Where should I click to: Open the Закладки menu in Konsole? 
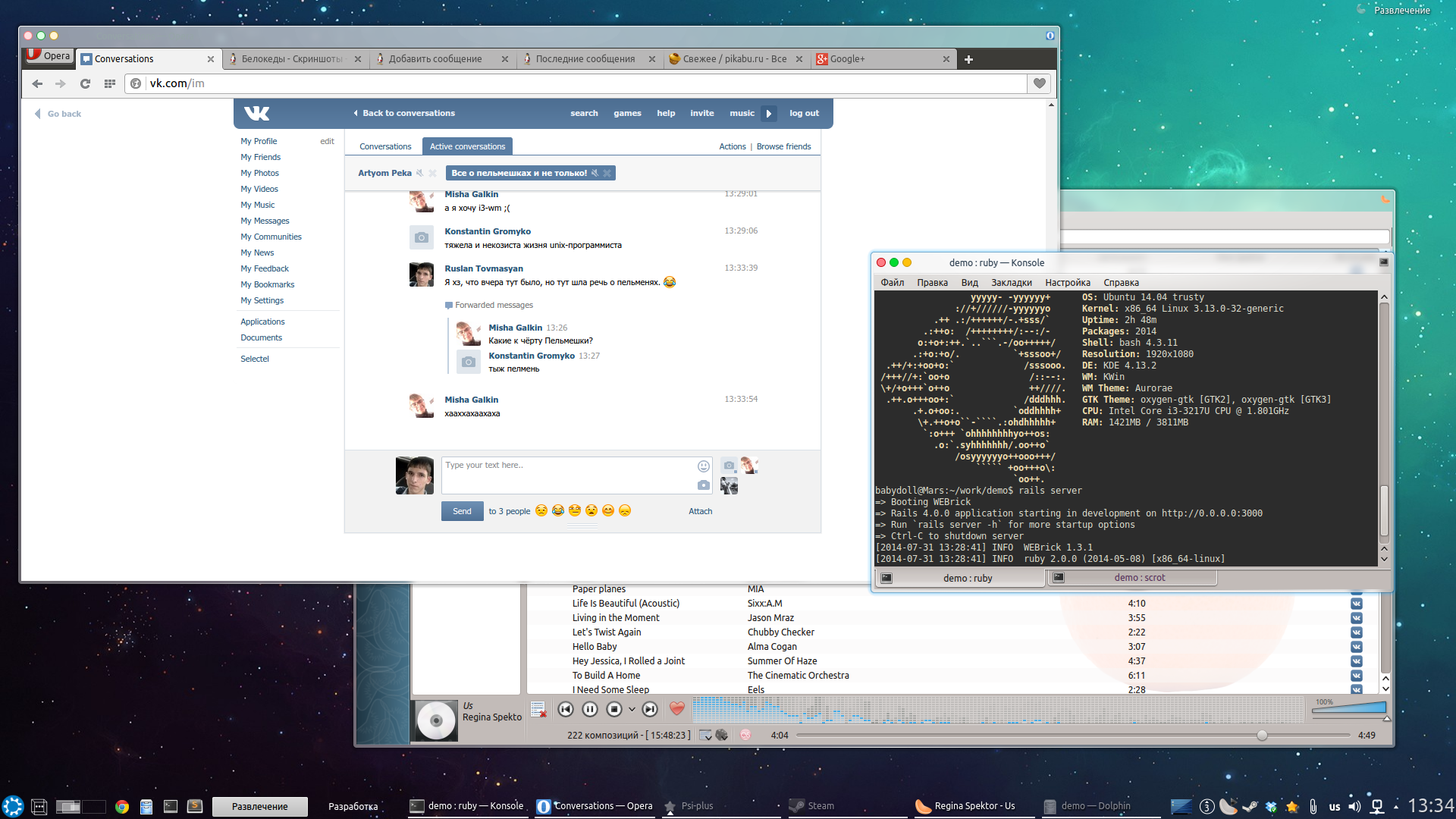(x=1012, y=282)
